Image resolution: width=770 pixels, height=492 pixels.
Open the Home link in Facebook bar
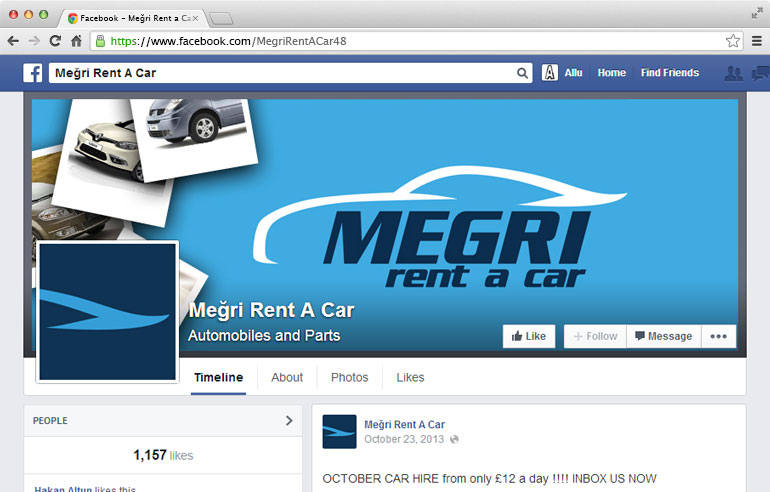point(611,73)
